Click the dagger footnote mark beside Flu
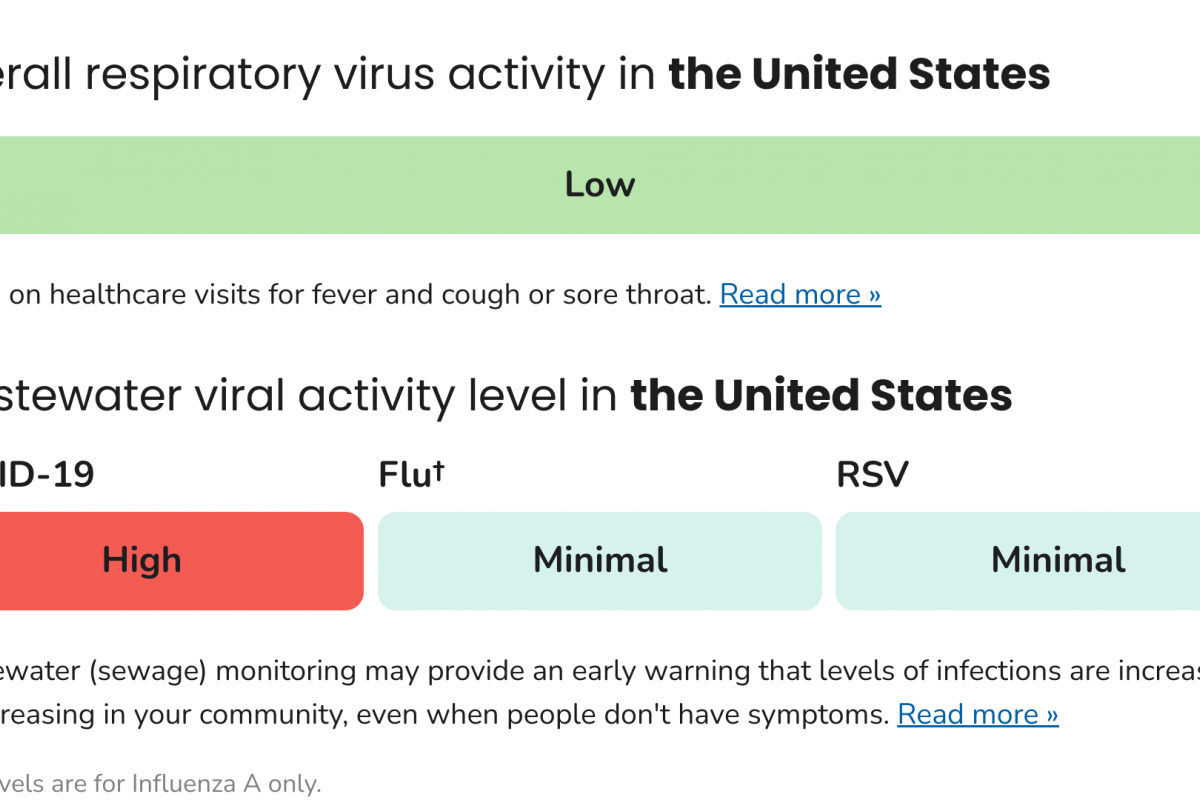 pos(438,469)
